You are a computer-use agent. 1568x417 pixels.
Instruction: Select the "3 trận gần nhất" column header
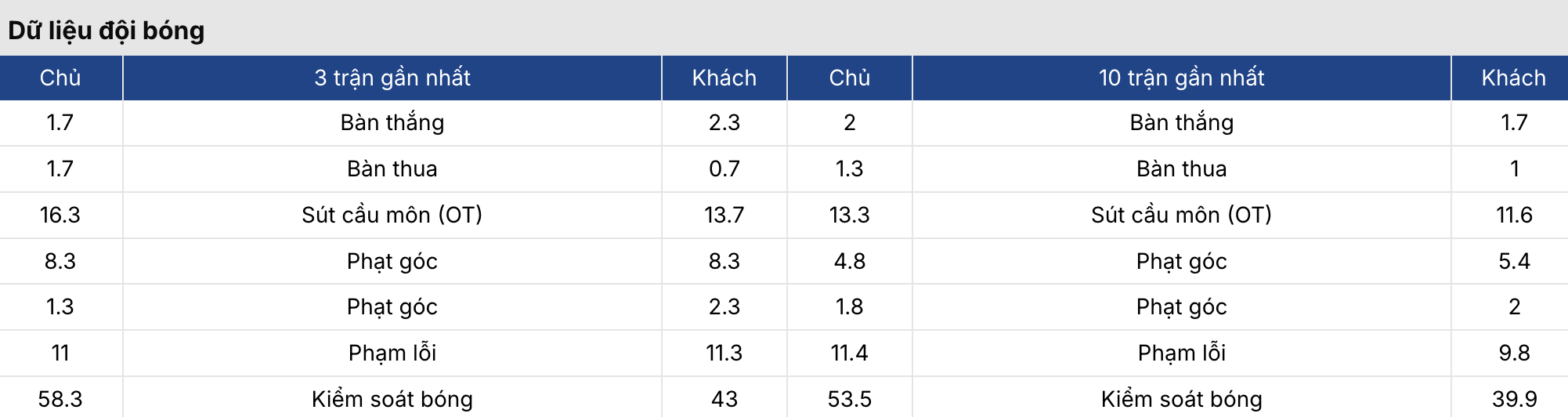pyautogui.click(x=392, y=78)
